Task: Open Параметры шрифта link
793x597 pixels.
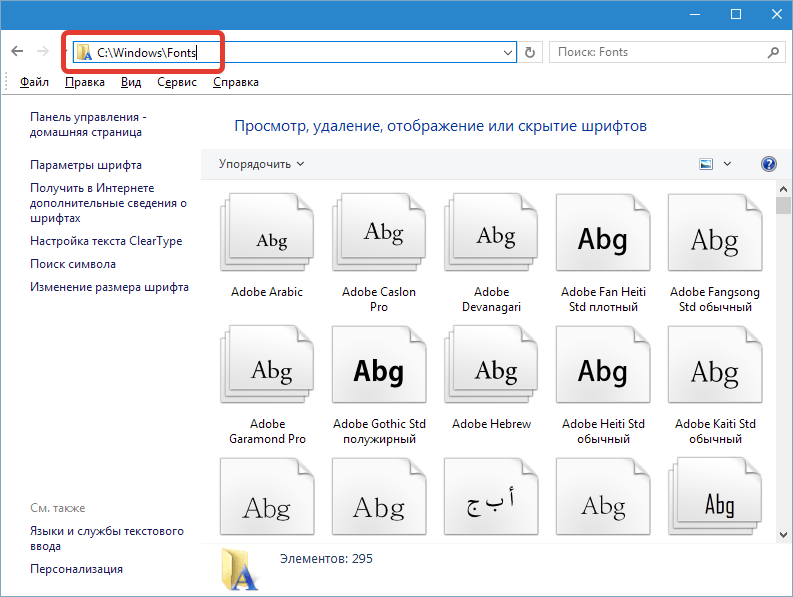Action: click(x=86, y=165)
